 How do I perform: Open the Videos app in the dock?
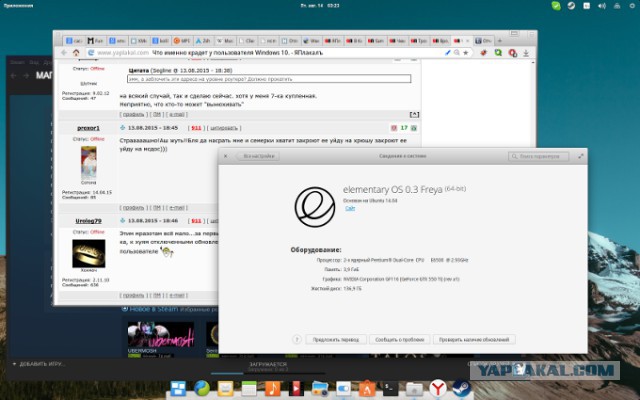[x=296, y=388]
